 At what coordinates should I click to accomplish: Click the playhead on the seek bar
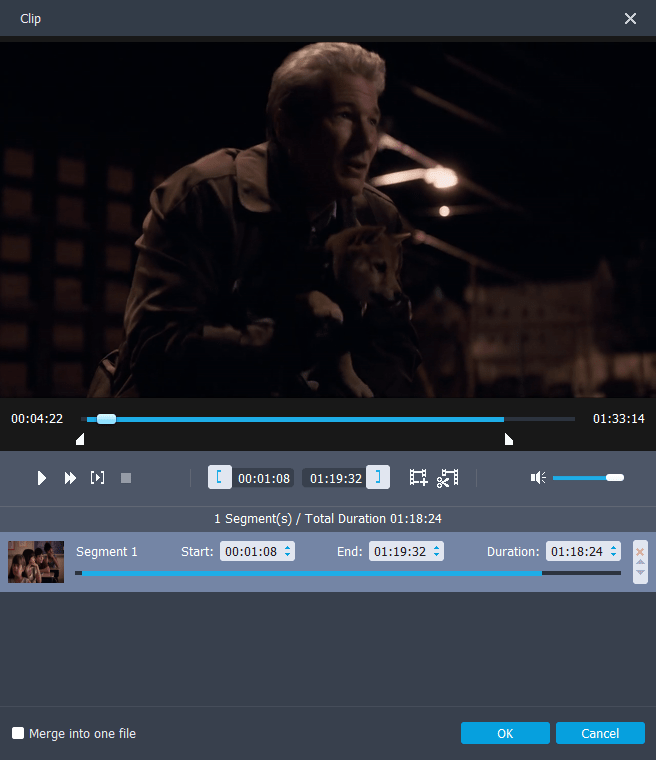pos(106,419)
